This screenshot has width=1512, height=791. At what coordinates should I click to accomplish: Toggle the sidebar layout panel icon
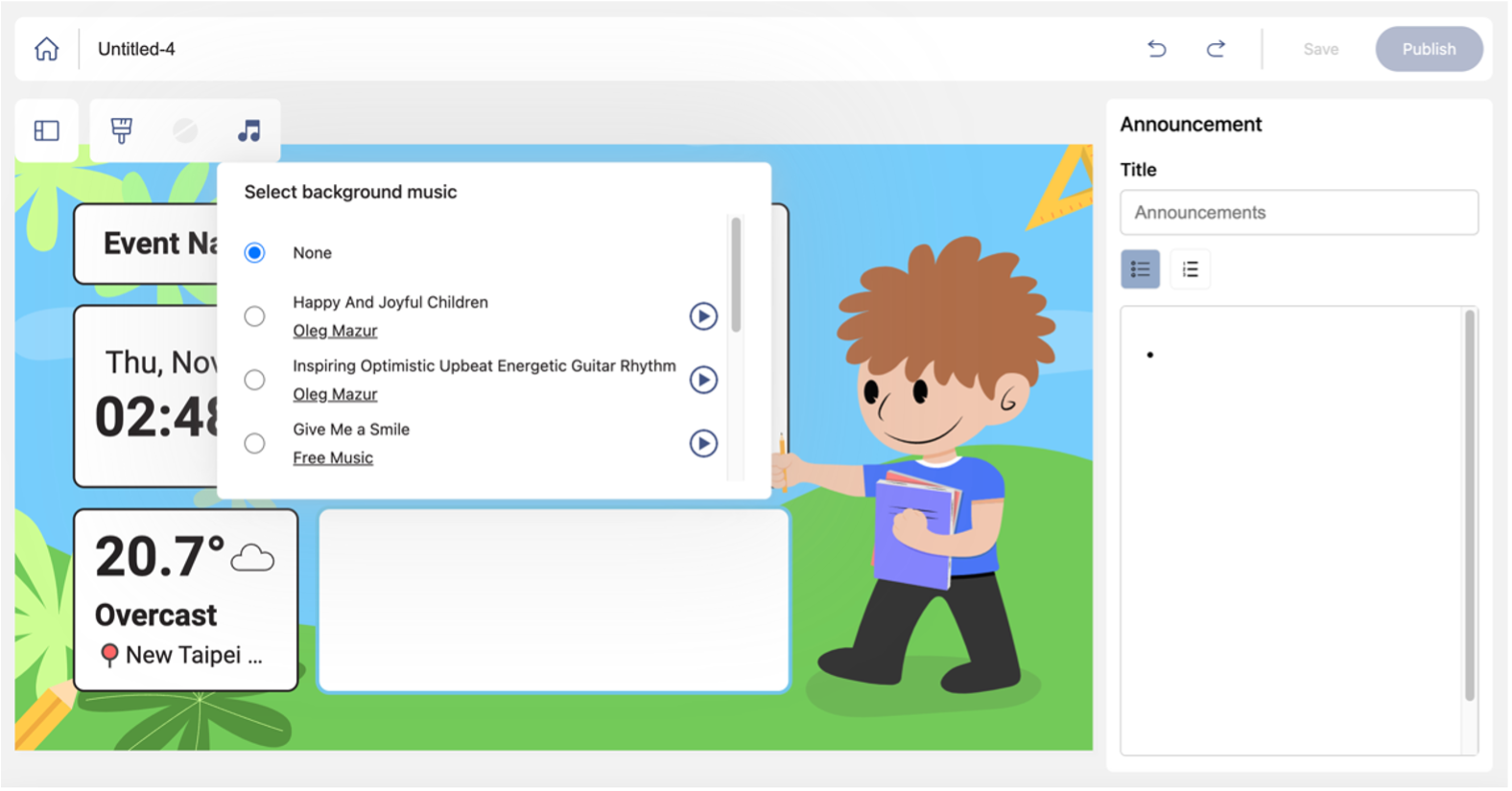[47, 130]
